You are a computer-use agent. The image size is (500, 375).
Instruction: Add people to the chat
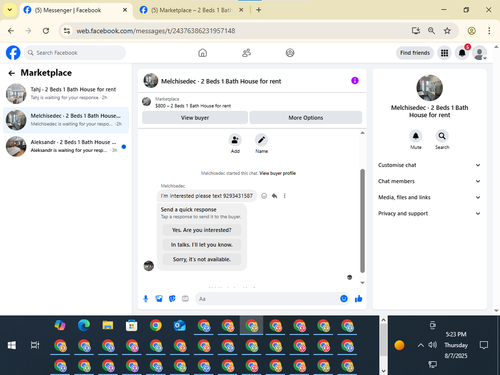(235, 140)
